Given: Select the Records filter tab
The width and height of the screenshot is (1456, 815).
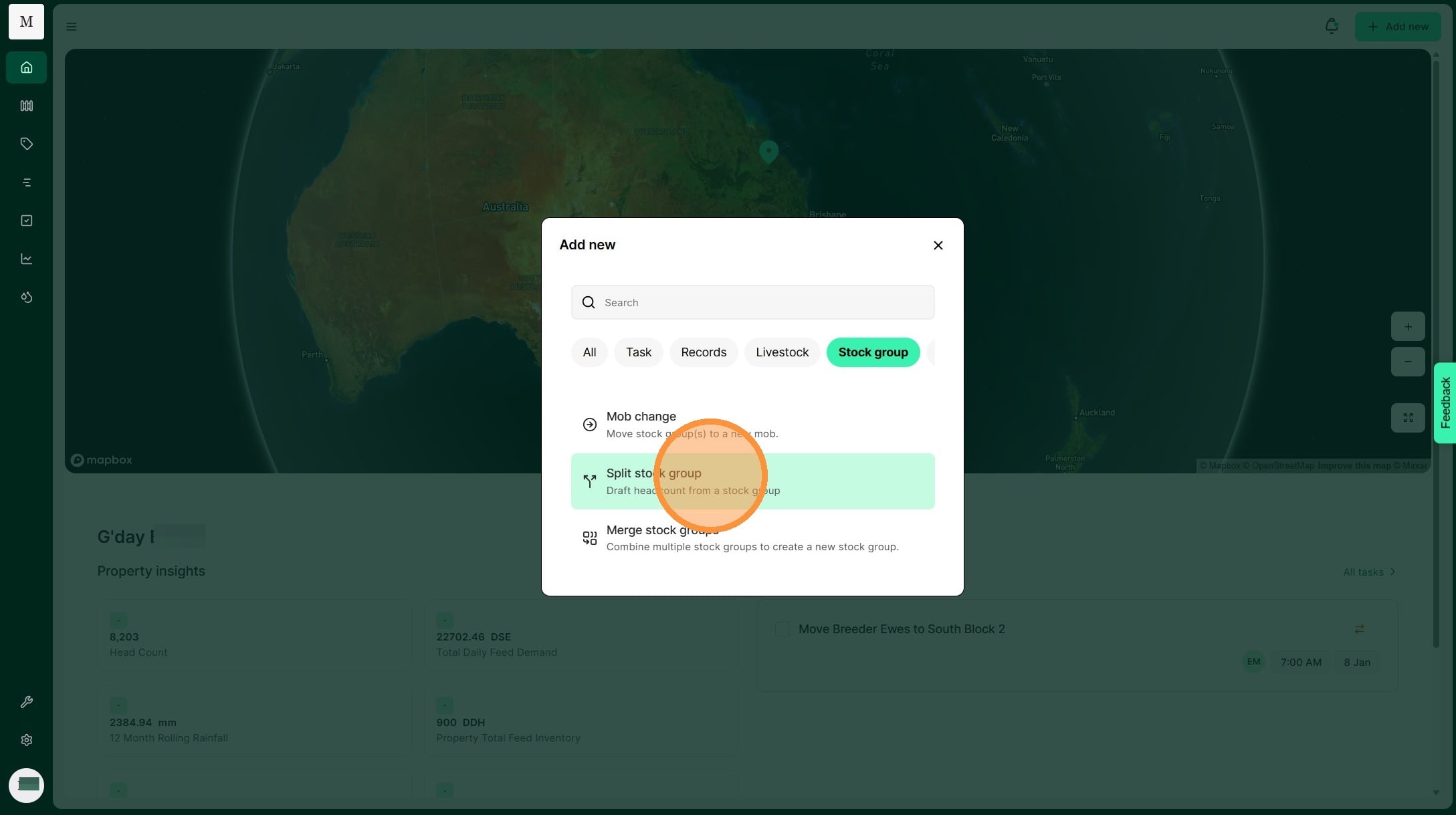Looking at the screenshot, I should (703, 352).
